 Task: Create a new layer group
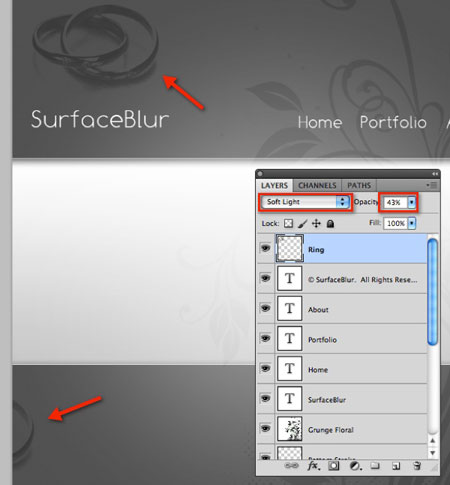coord(375,466)
